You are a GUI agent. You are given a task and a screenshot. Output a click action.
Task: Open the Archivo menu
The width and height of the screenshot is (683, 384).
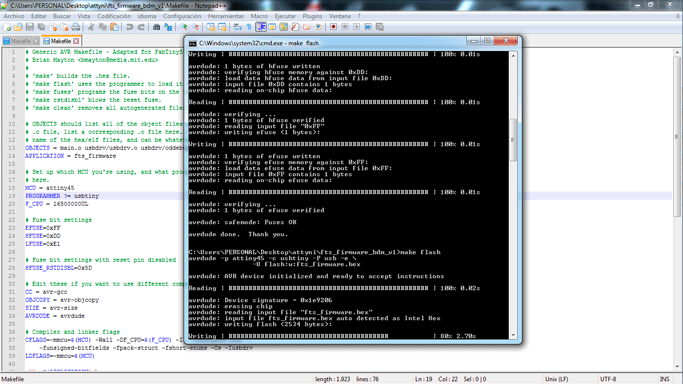(x=14, y=16)
